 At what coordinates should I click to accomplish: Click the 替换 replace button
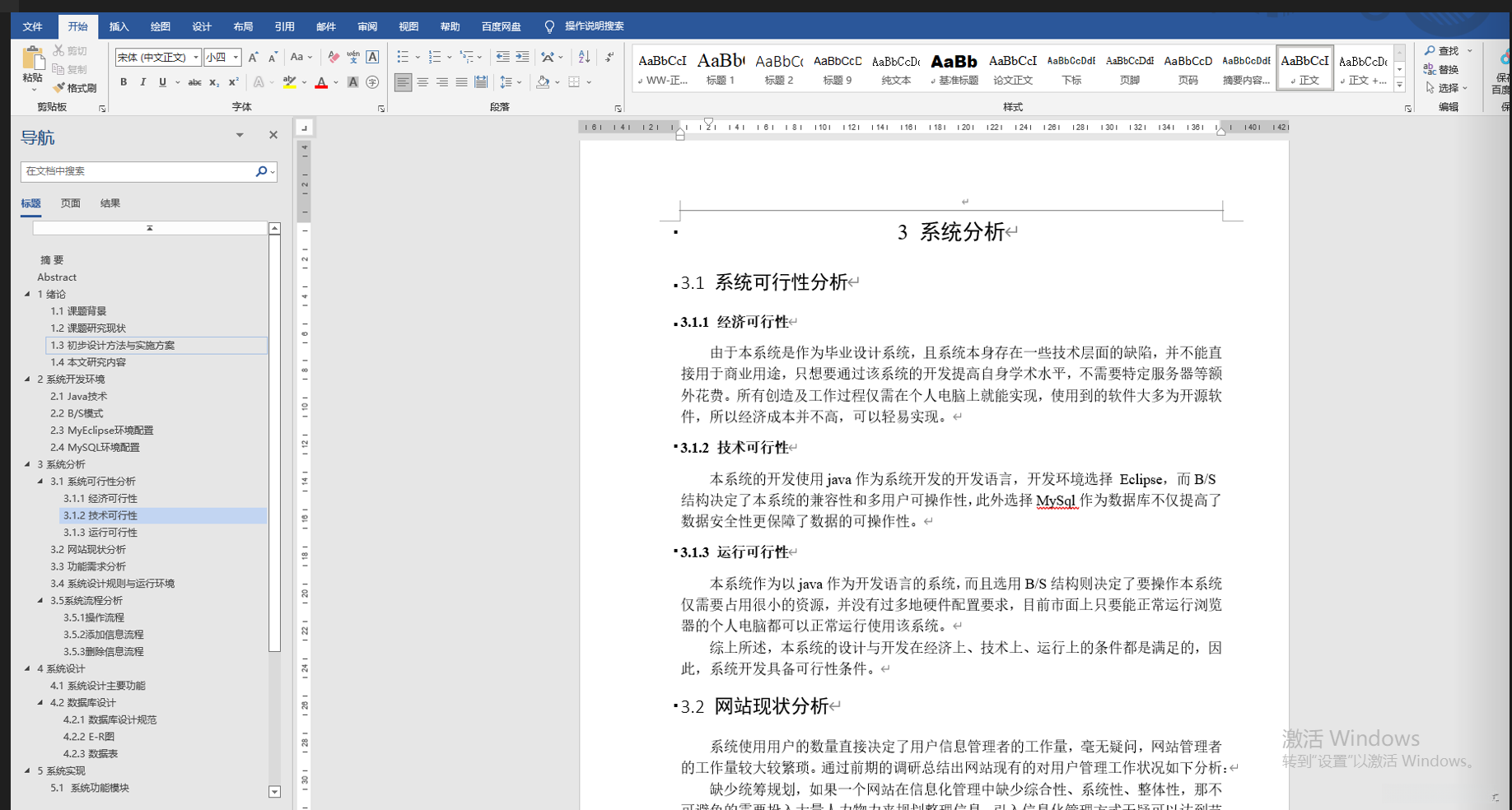coord(1443,69)
